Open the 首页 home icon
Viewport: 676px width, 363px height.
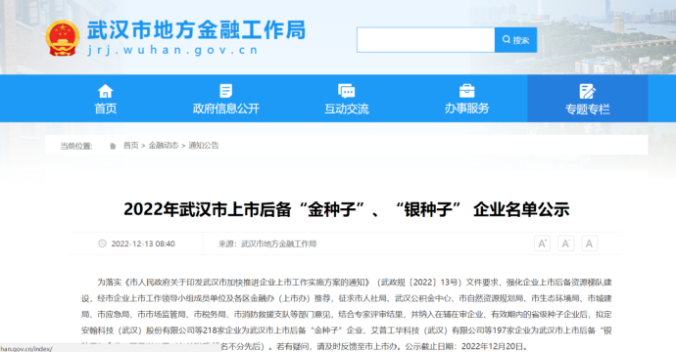pyautogui.click(x=105, y=91)
